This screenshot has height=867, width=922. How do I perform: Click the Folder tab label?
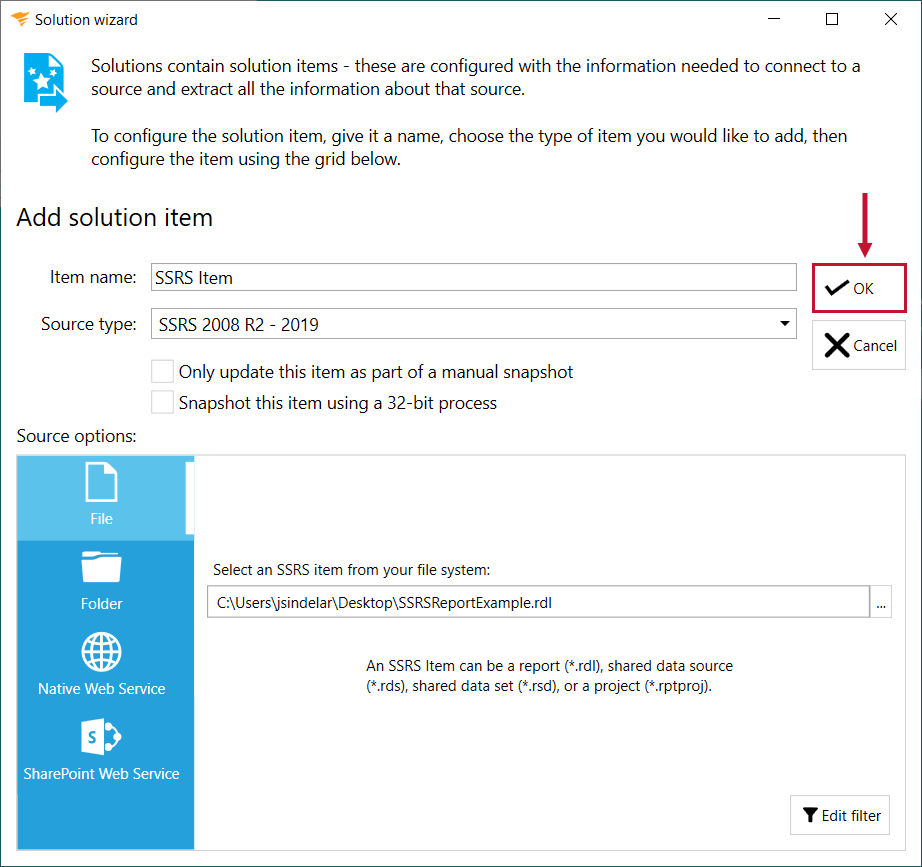(x=101, y=603)
